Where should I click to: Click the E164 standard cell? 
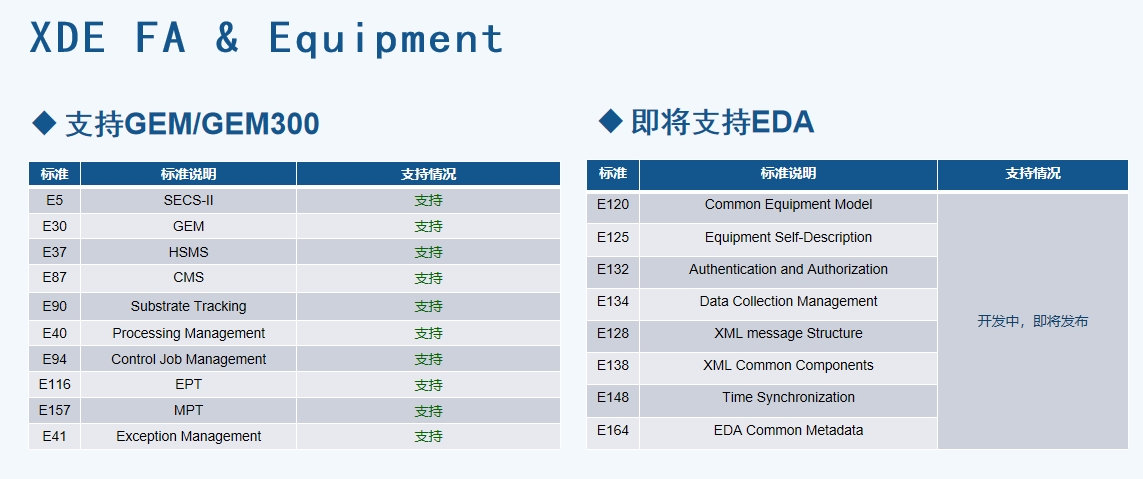pyautogui.click(x=613, y=431)
